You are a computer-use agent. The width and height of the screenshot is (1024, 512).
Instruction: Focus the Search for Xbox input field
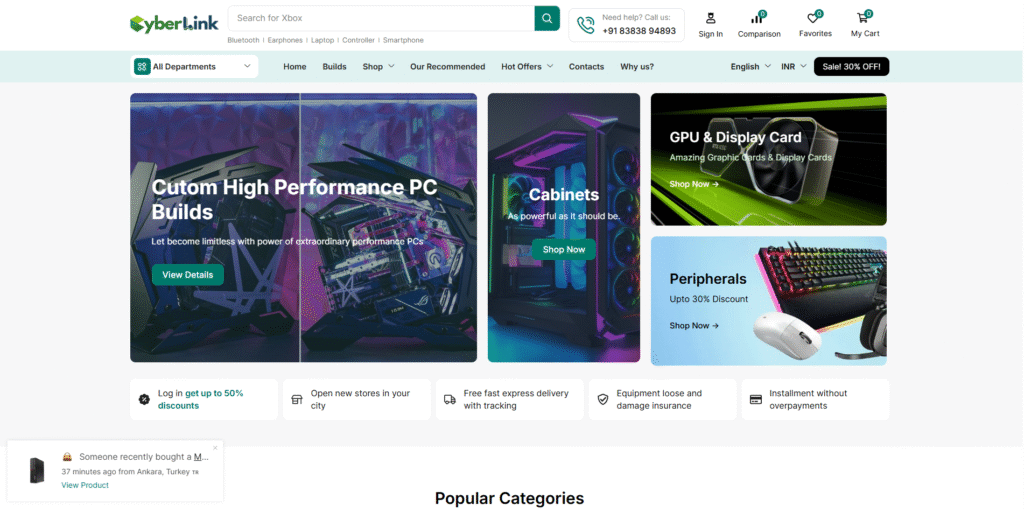click(380, 18)
